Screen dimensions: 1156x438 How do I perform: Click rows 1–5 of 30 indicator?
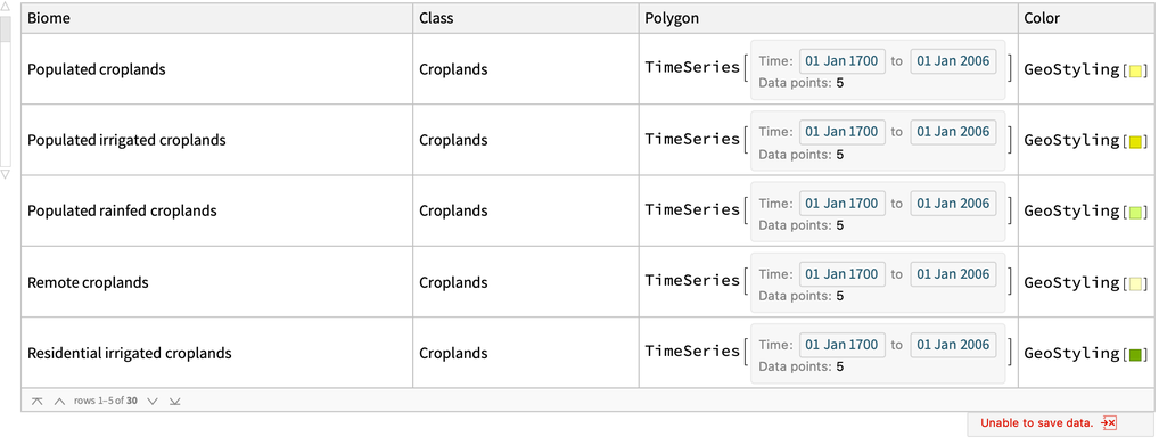click(x=105, y=401)
